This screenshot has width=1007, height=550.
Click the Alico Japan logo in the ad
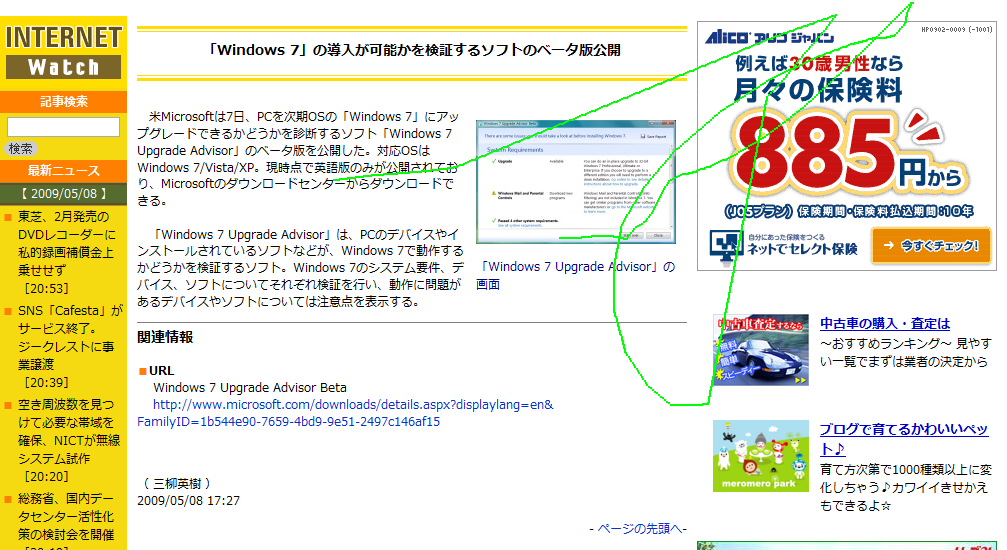click(x=769, y=37)
